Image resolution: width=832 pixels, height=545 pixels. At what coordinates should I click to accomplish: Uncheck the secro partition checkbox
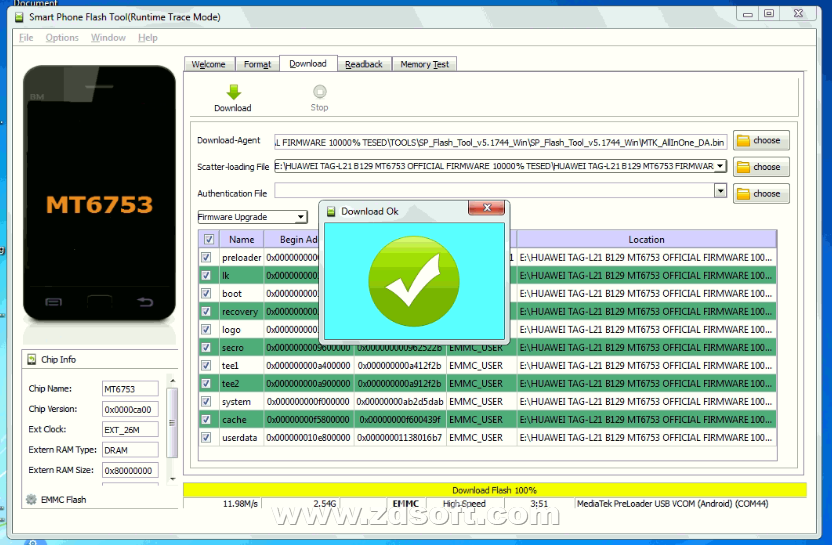click(206, 348)
